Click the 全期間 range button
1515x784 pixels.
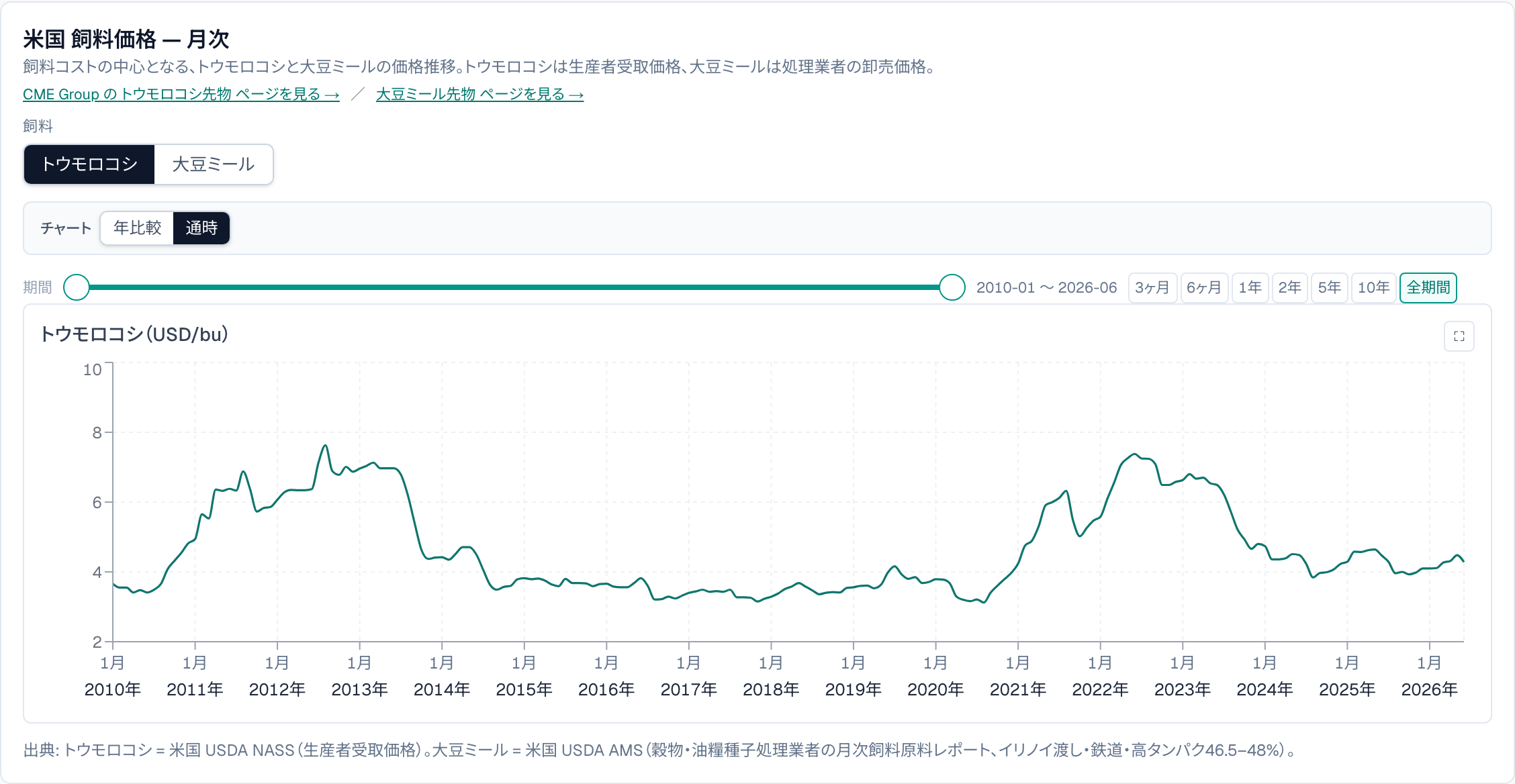pyautogui.click(x=1428, y=288)
